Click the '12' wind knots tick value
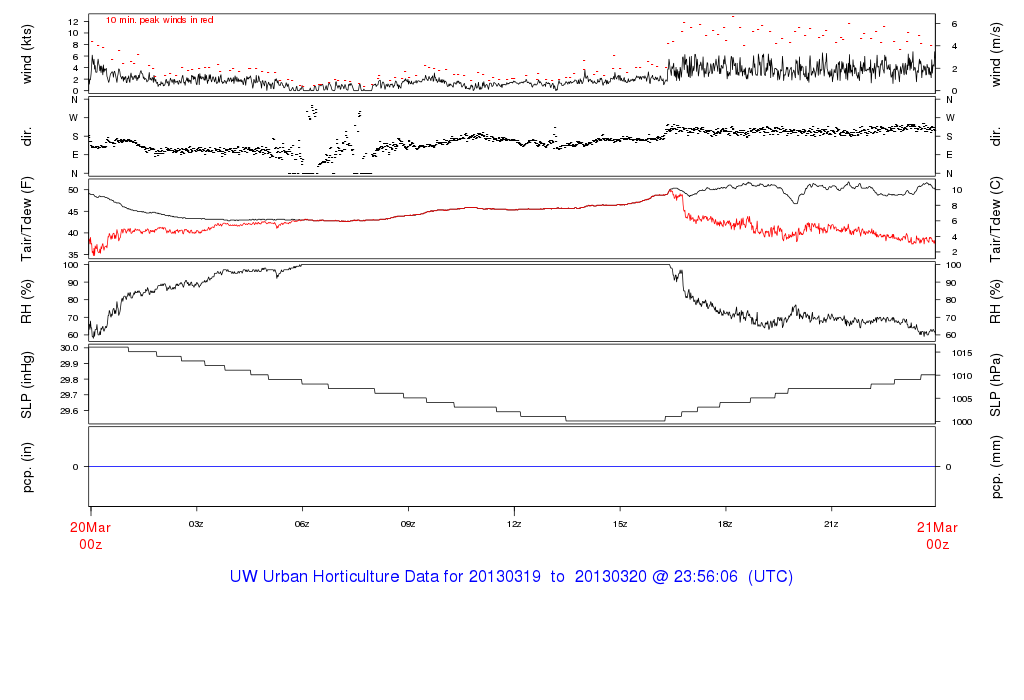 point(73,22)
